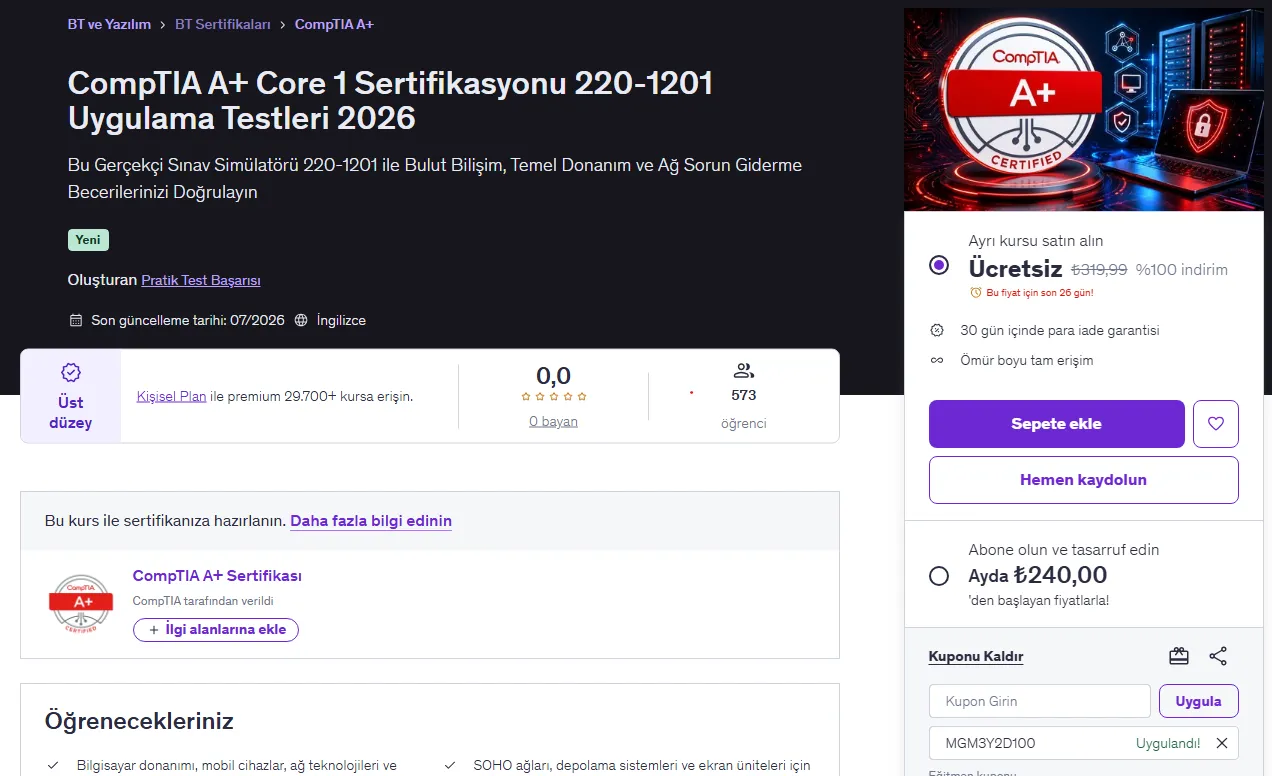Open the CompTIA A+ breadcrumb
Screen dimensions: 1272x776
(x=334, y=24)
